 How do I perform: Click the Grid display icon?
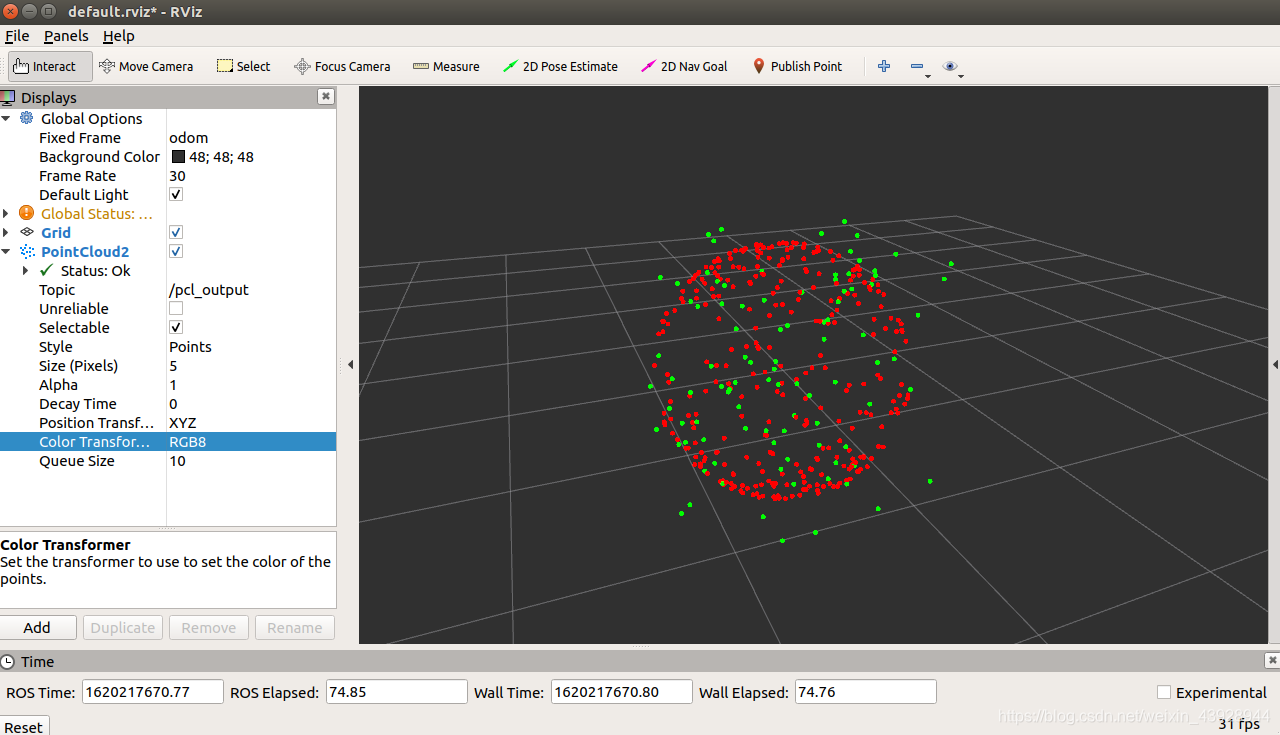coord(27,232)
